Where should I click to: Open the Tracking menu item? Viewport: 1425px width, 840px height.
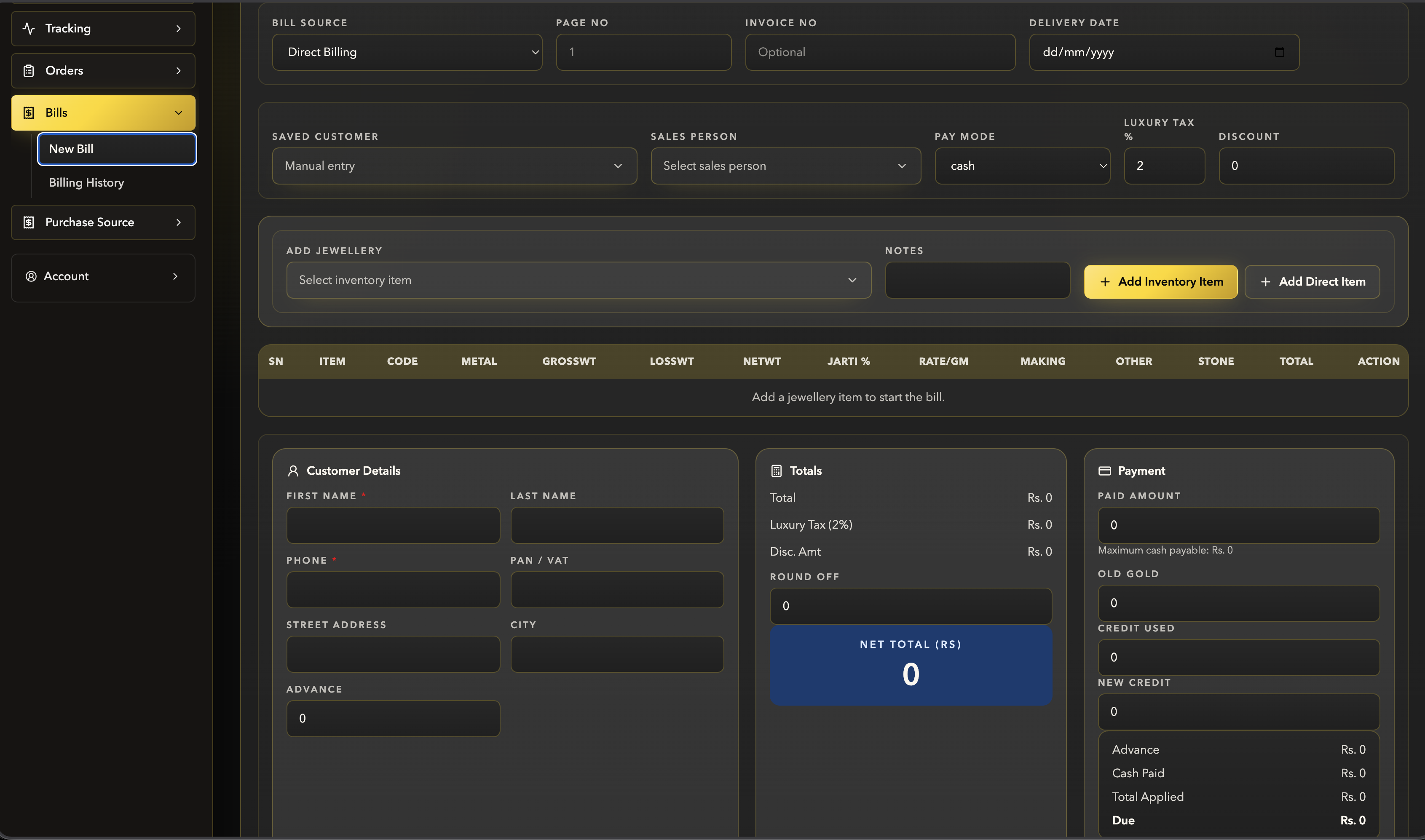tap(103, 28)
